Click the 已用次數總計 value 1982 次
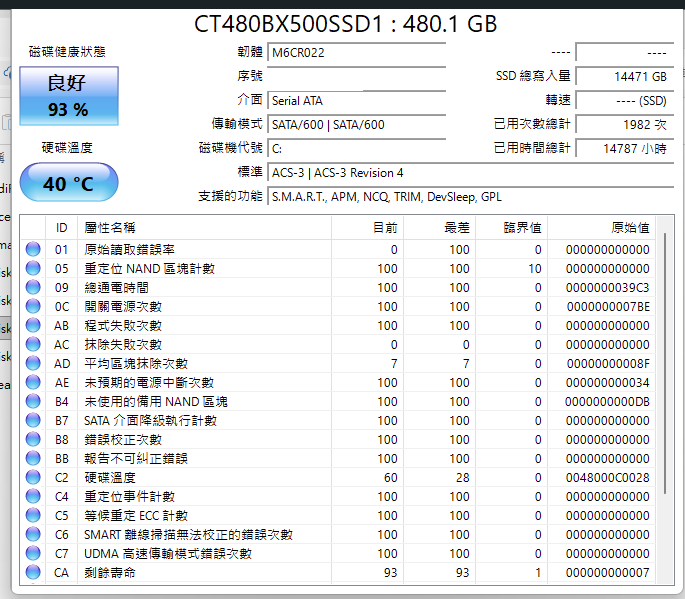 pos(625,125)
